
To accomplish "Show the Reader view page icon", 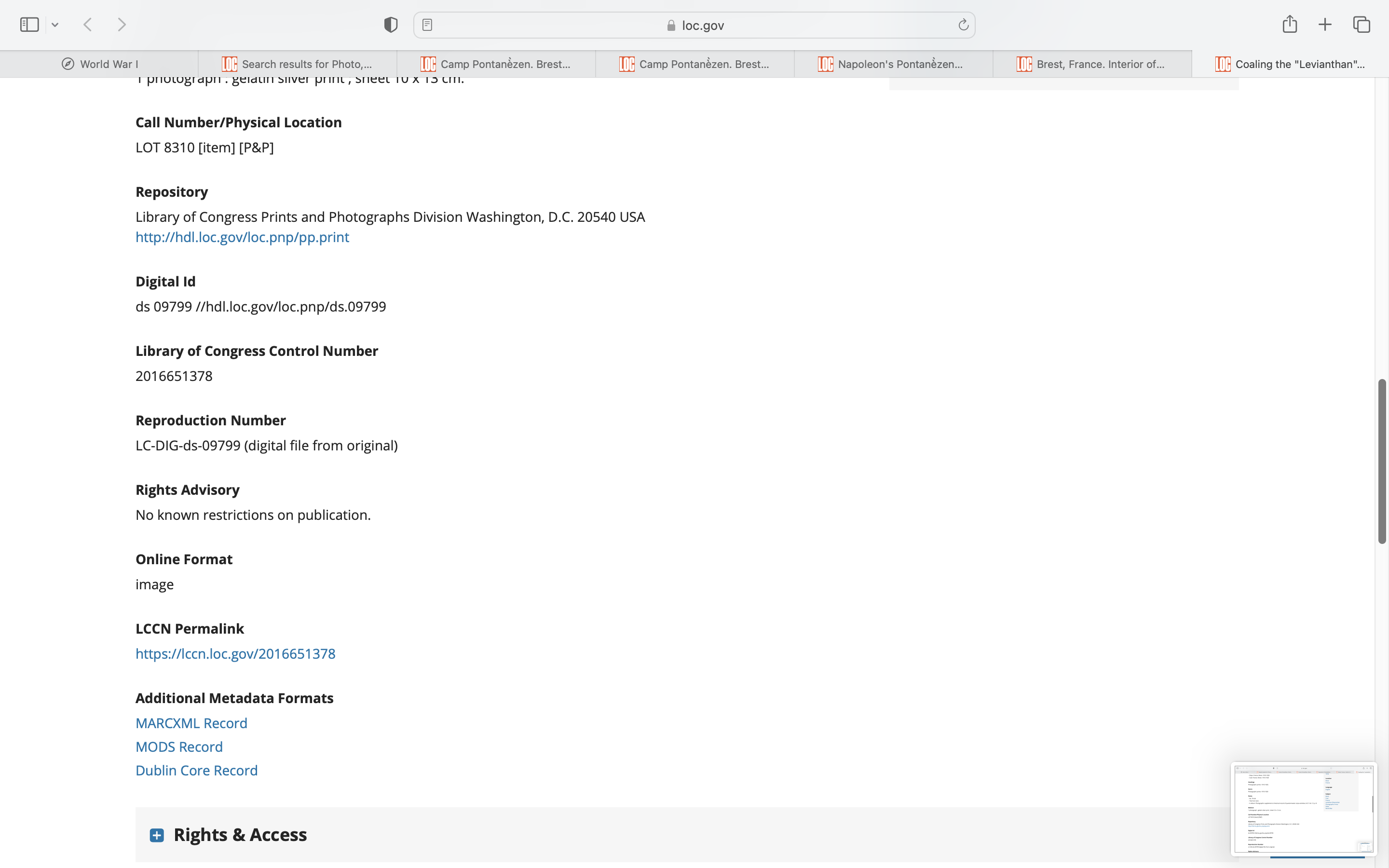I will [x=427, y=25].
